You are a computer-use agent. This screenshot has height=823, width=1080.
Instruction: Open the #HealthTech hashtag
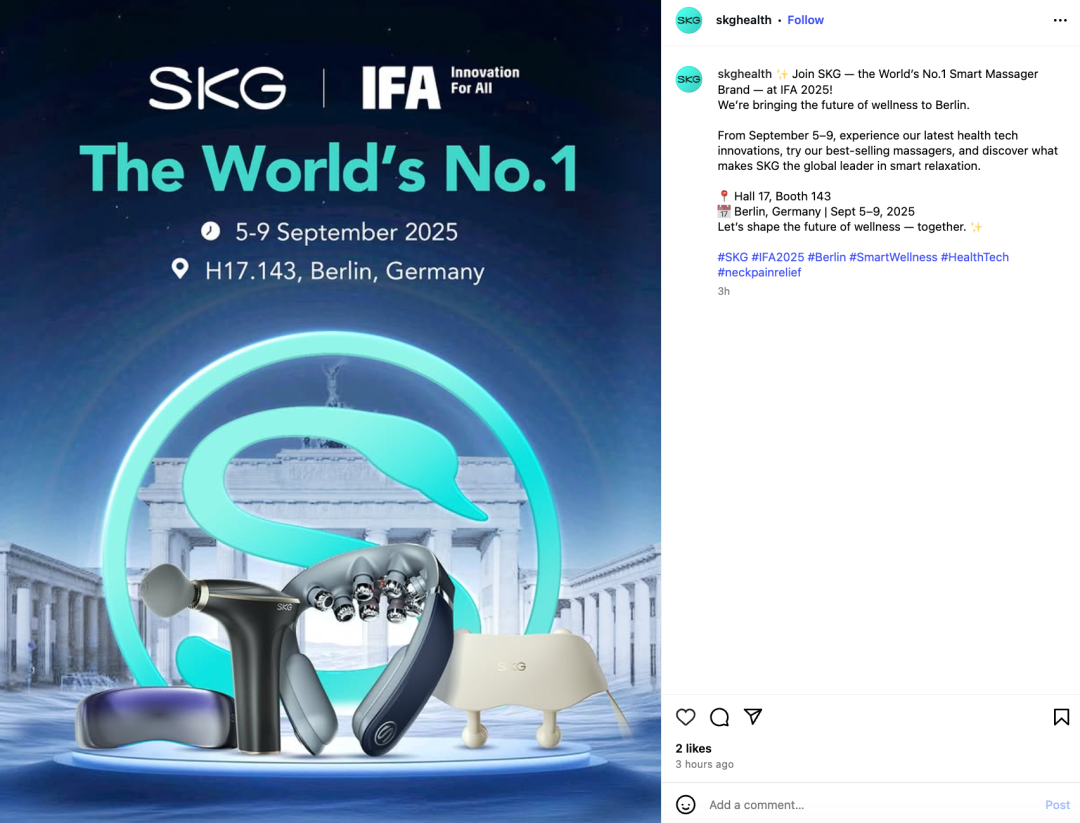(x=975, y=257)
